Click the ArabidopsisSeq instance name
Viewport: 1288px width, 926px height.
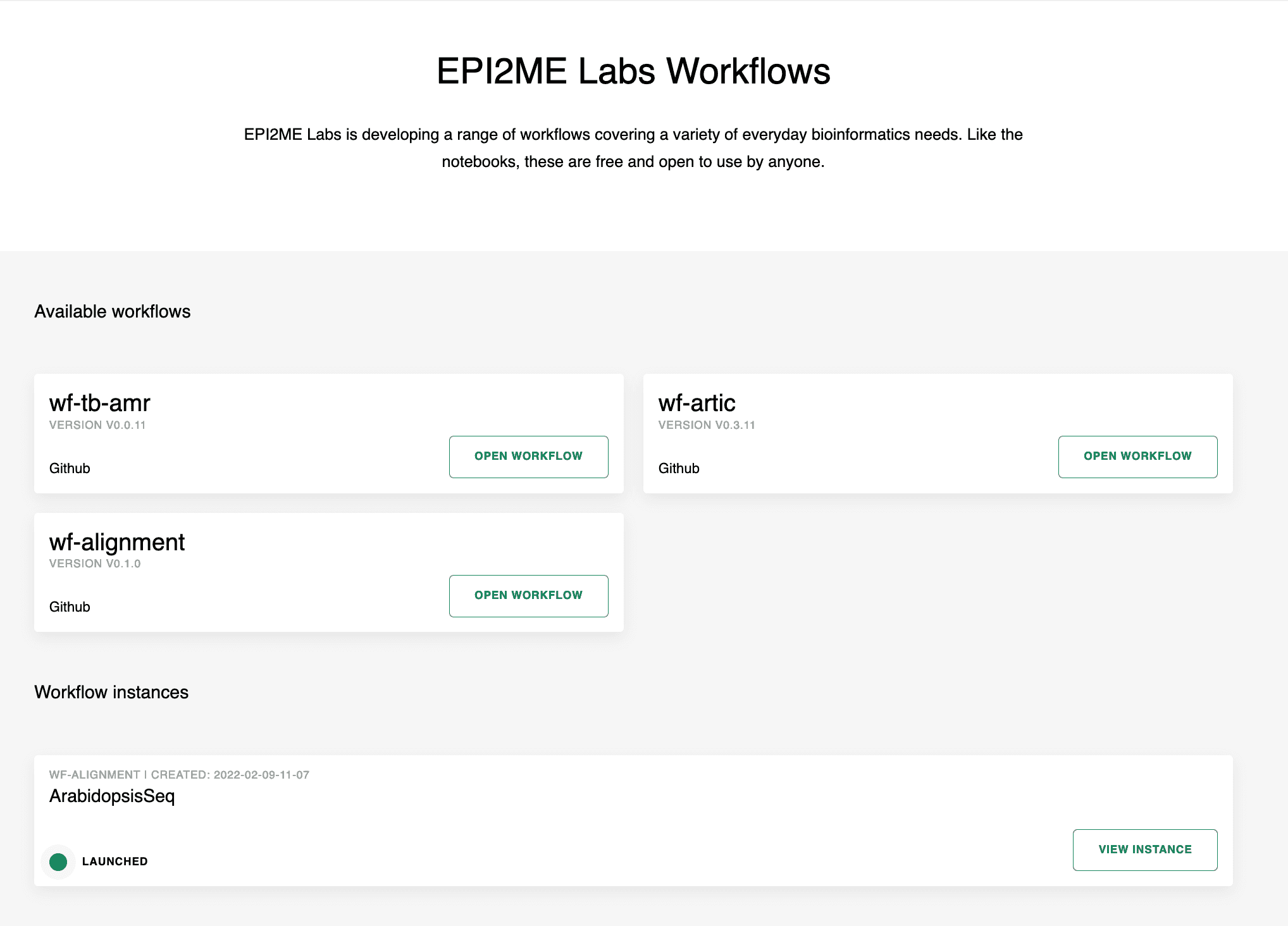click(112, 796)
